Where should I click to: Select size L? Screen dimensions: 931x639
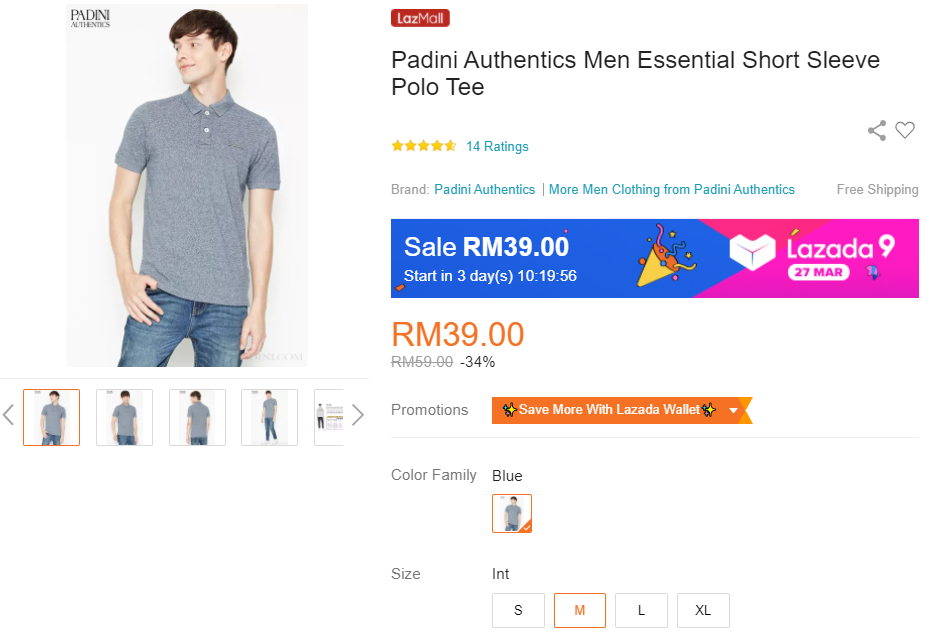pos(641,610)
